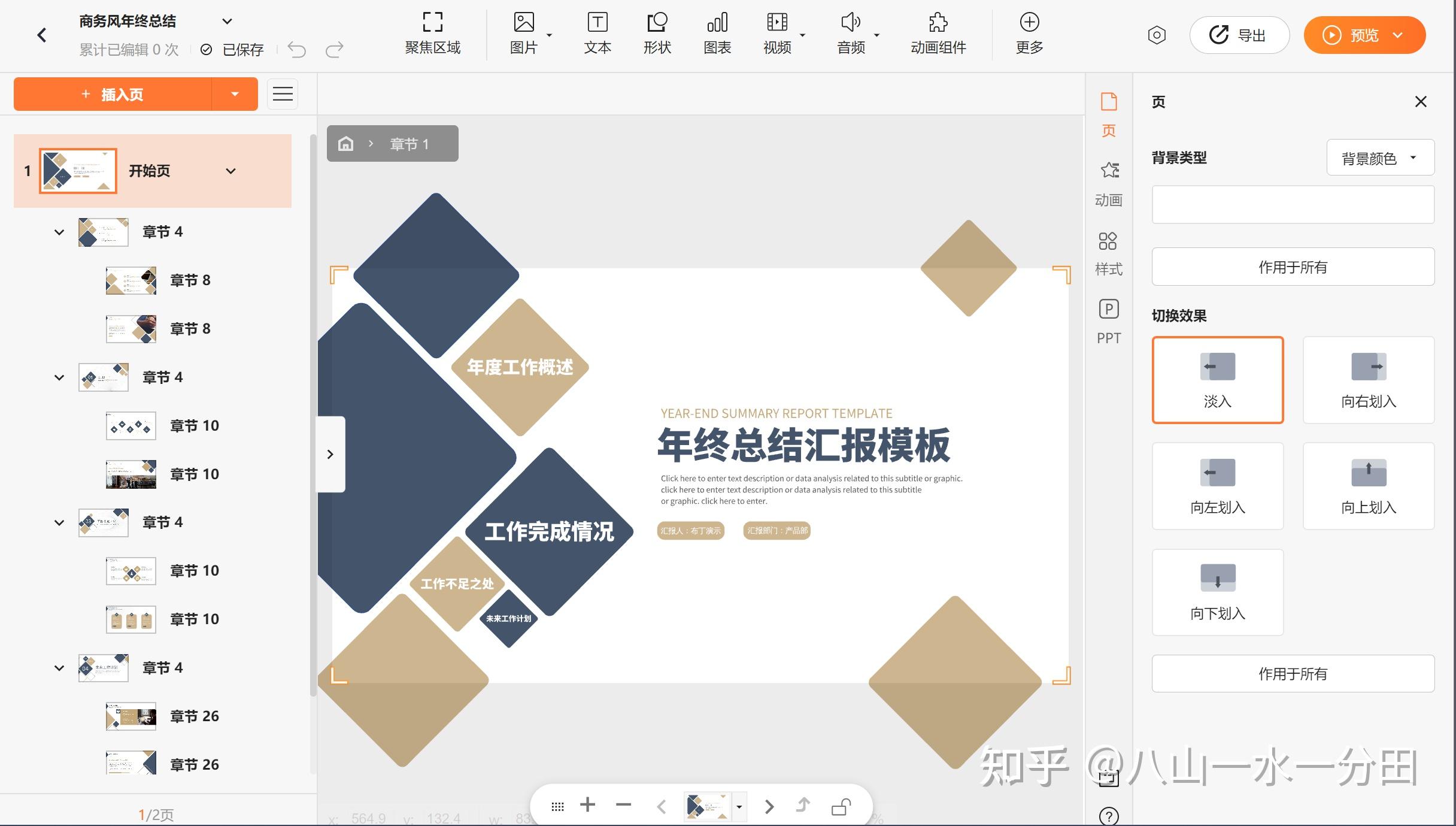Open the help question mark icon
Viewport: 1456px width, 826px height.
1109,816
